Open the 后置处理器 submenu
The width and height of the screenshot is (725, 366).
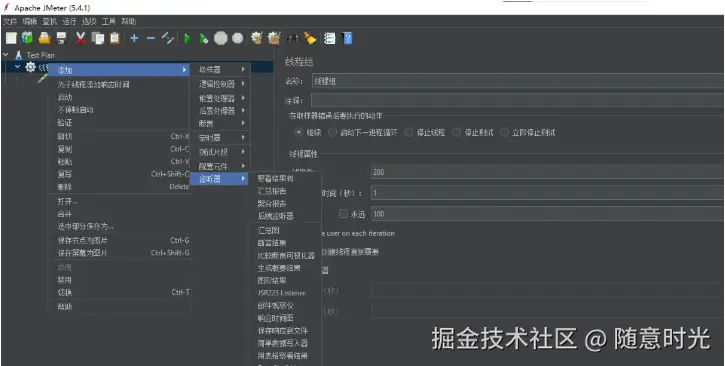click(x=221, y=111)
